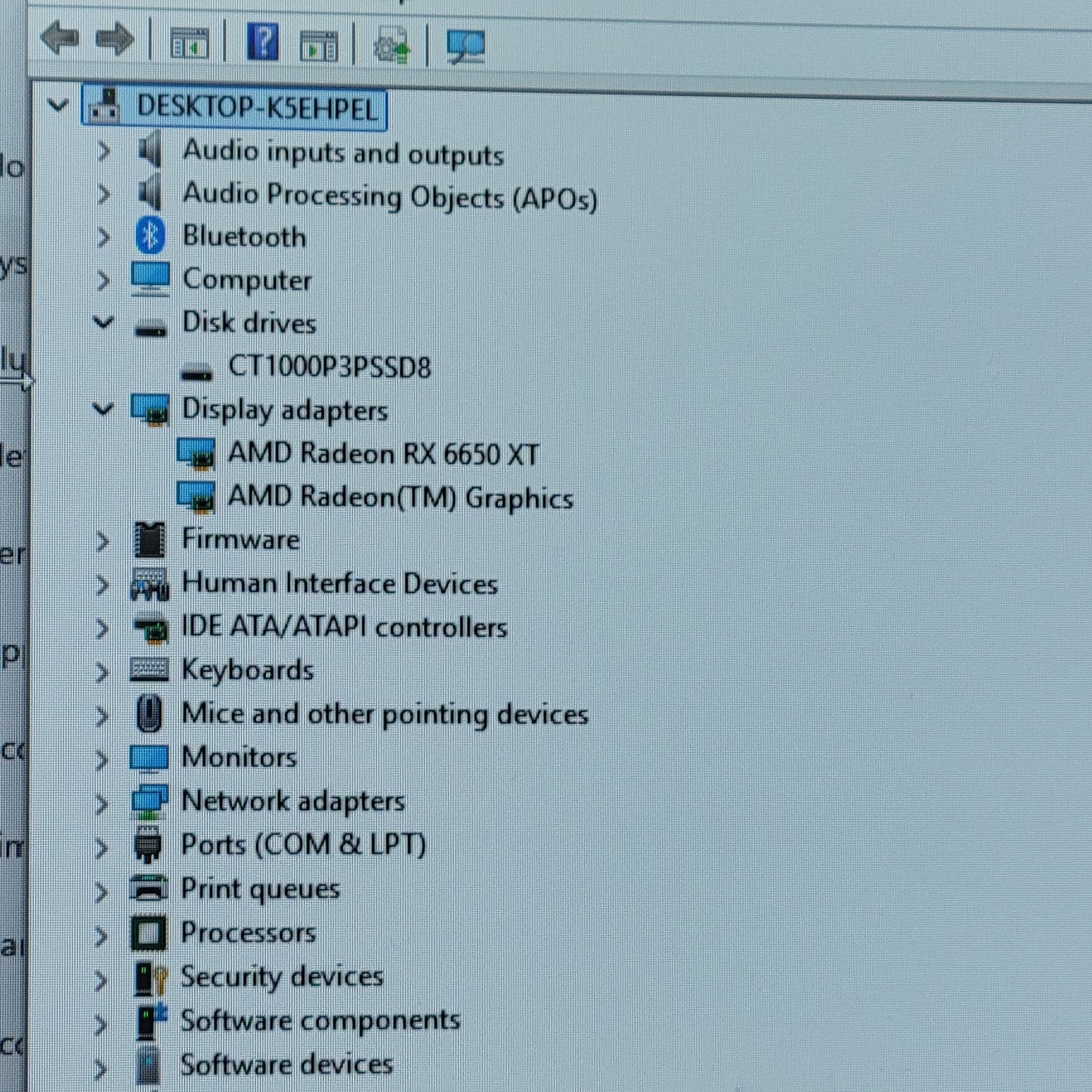The image size is (1092, 1092).
Task: Expand the Computer category
Action: tap(104, 280)
